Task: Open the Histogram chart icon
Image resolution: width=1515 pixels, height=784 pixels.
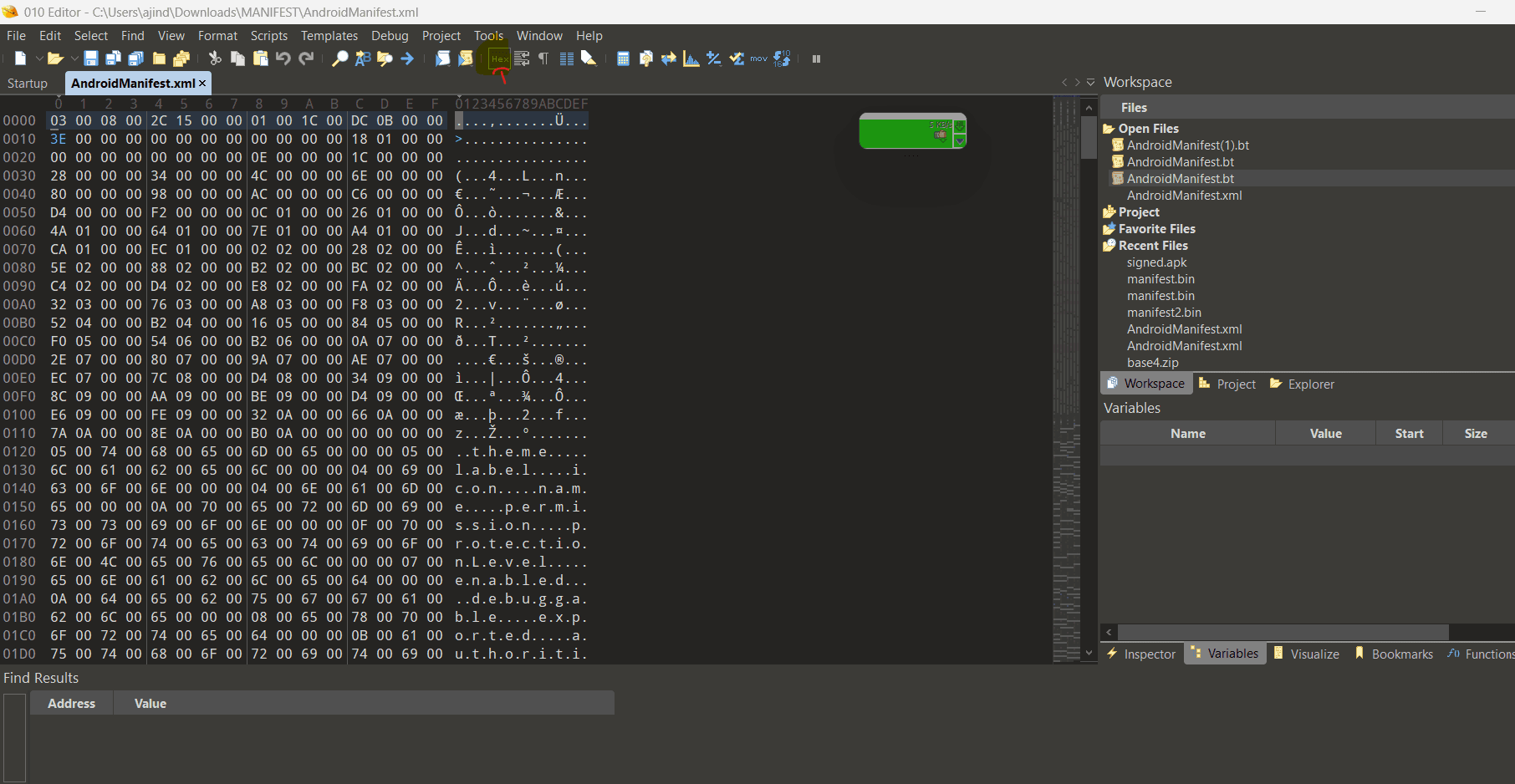Action: (x=691, y=59)
